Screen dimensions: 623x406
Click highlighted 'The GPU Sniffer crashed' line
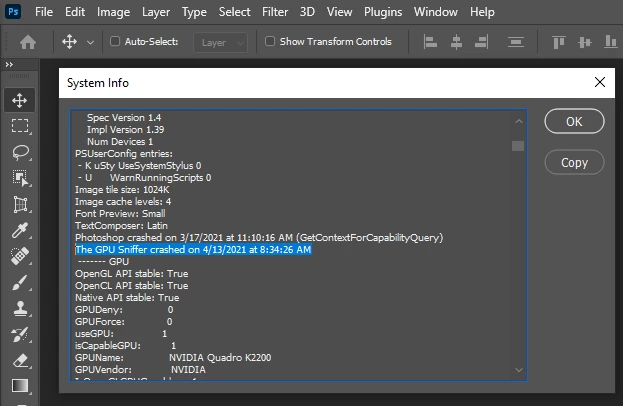click(193, 249)
